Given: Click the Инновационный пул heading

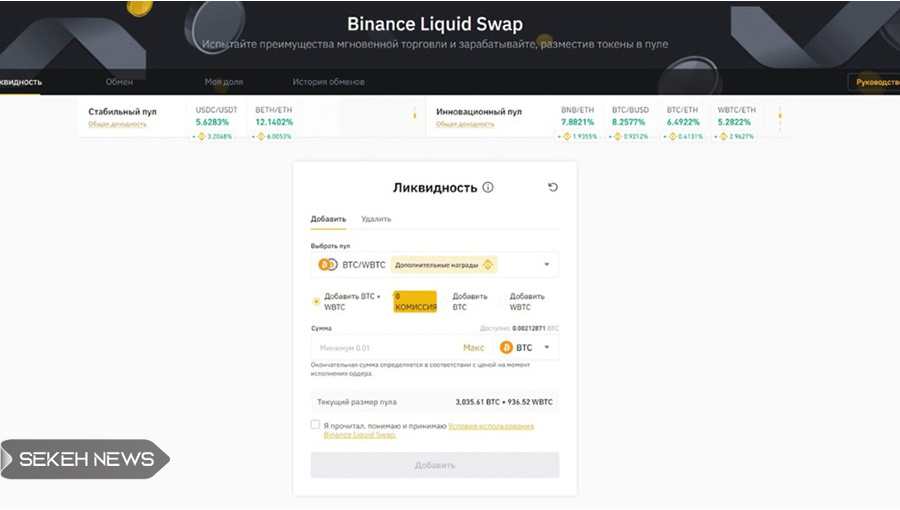Looking at the screenshot, I should click(479, 111).
